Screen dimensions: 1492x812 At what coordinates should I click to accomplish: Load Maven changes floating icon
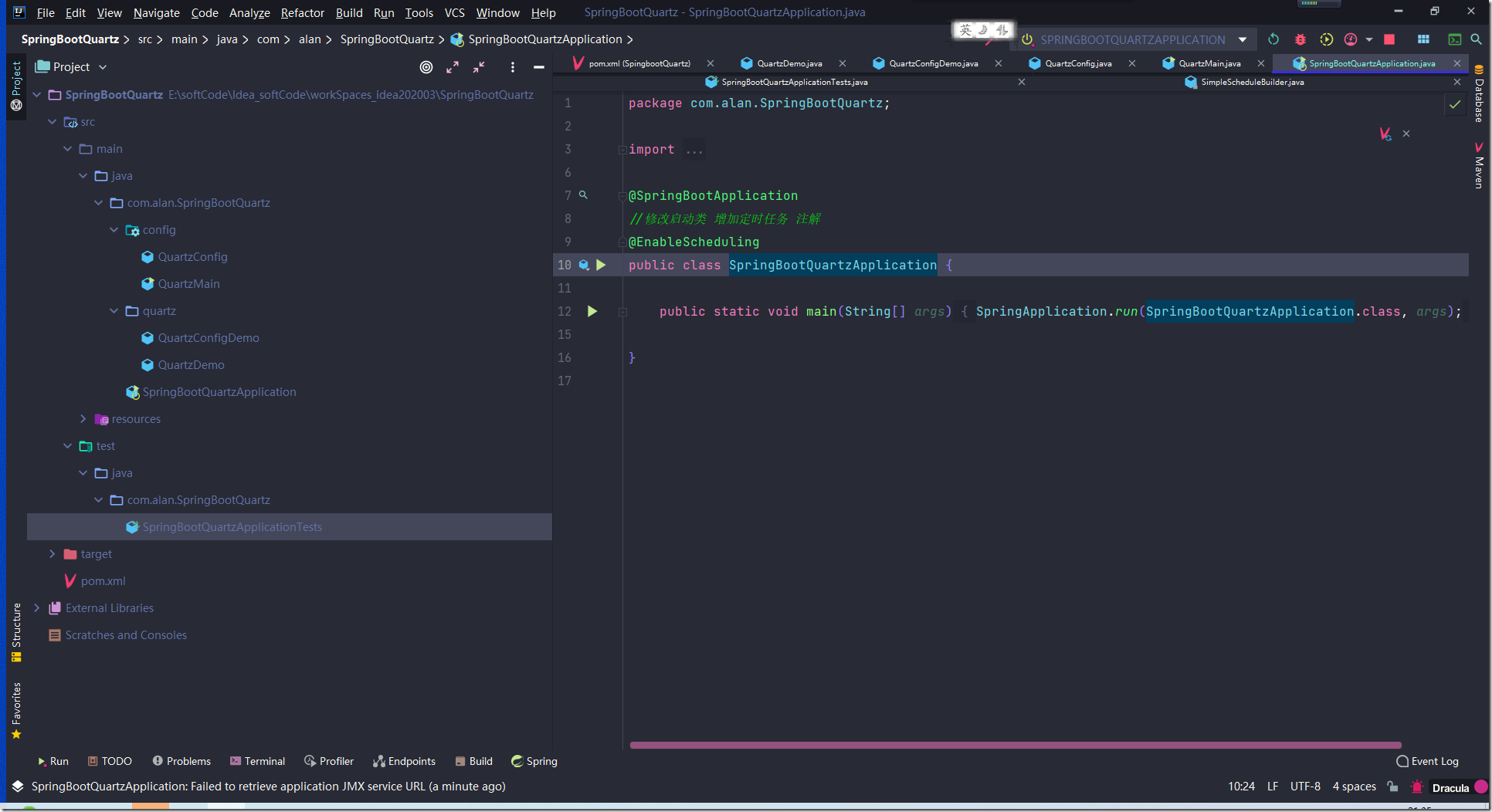(1385, 134)
